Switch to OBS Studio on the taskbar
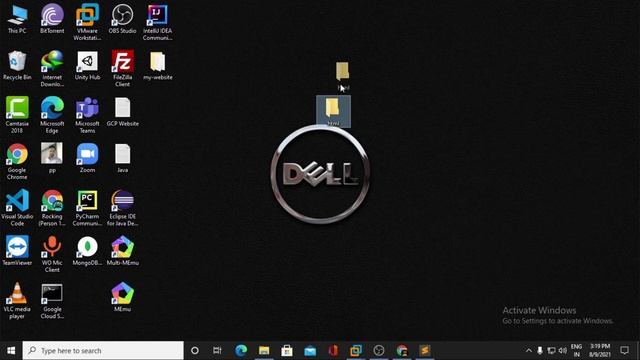The image size is (640, 360). tap(379, 351)
